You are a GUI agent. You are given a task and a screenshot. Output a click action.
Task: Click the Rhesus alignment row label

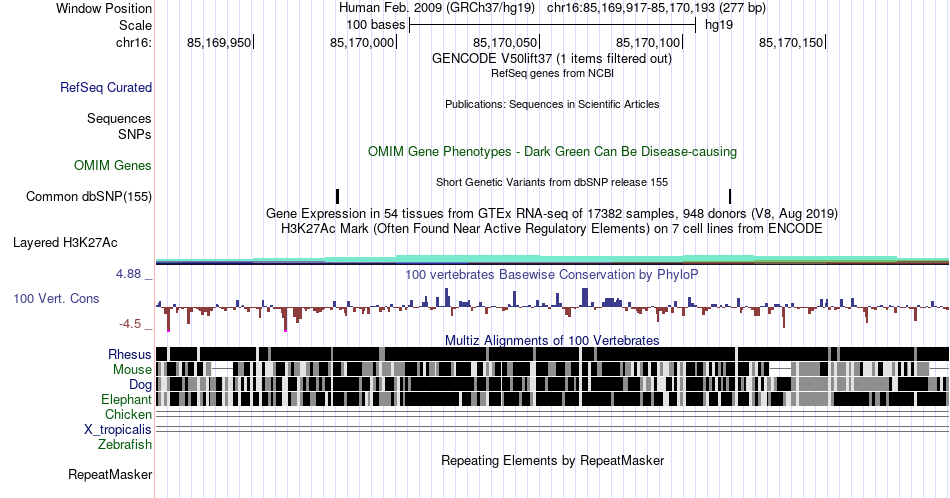(130, 354)
